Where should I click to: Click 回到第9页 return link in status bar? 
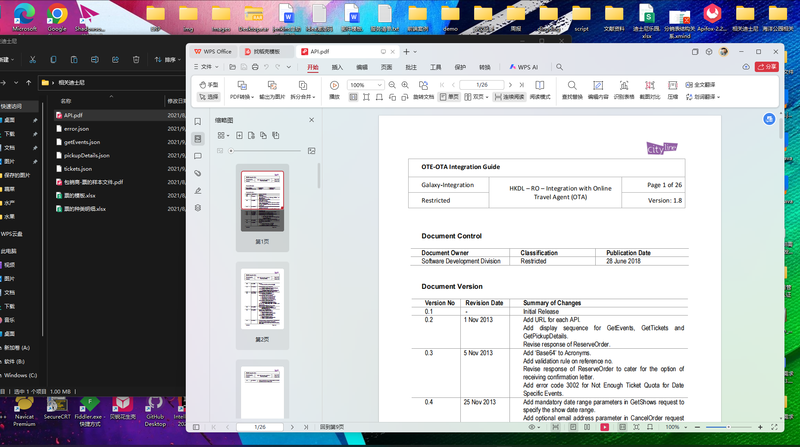(332, 427)
